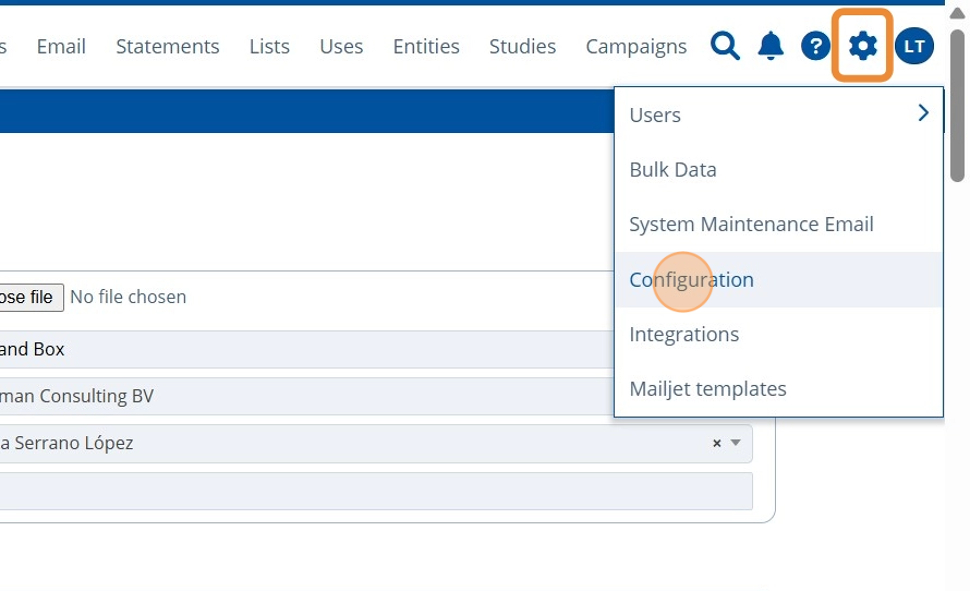Expand the Users submenu arrow
The width and height of the screenshot is (970, 591).
point(923,114)
